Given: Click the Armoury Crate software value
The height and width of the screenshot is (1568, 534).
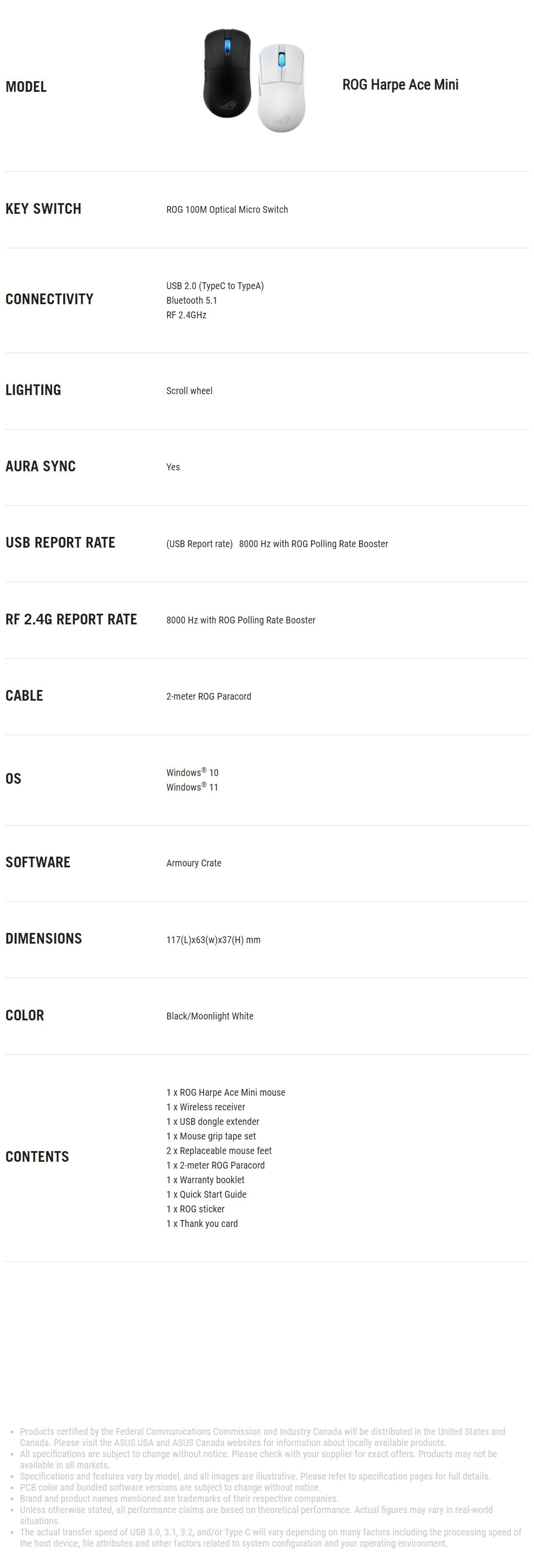Looking at the screenshot, I should click(x=193, y=863).
